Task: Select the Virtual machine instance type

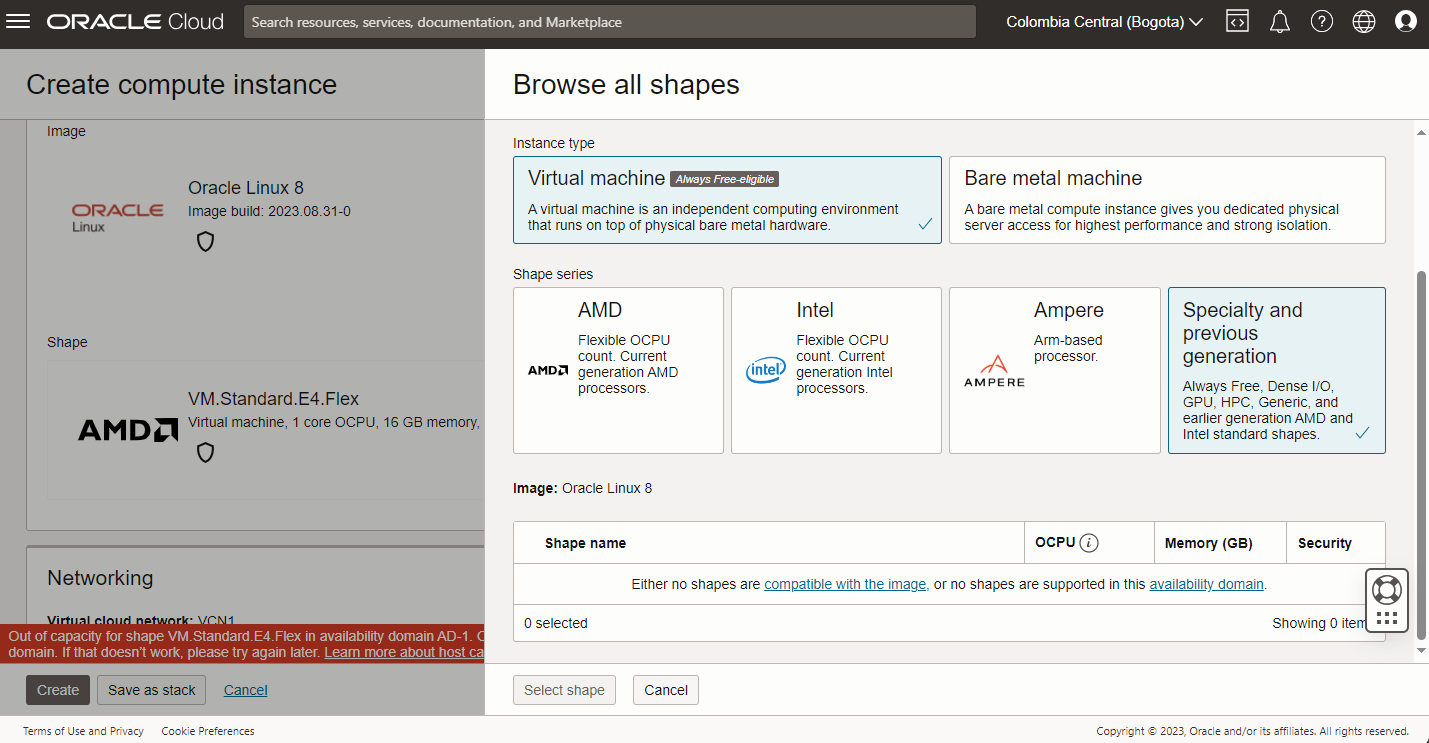Action: [x=727, y=200]
